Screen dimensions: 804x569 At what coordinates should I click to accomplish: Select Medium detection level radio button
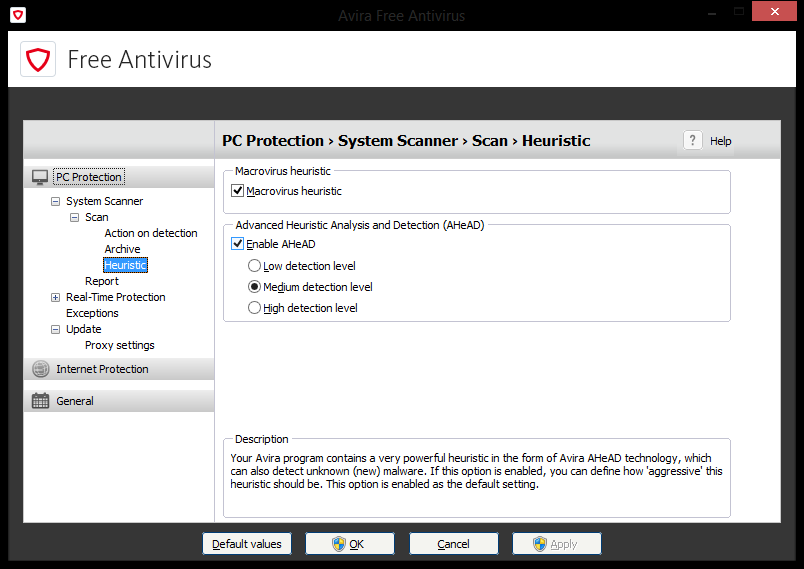[x=254, y=287]
